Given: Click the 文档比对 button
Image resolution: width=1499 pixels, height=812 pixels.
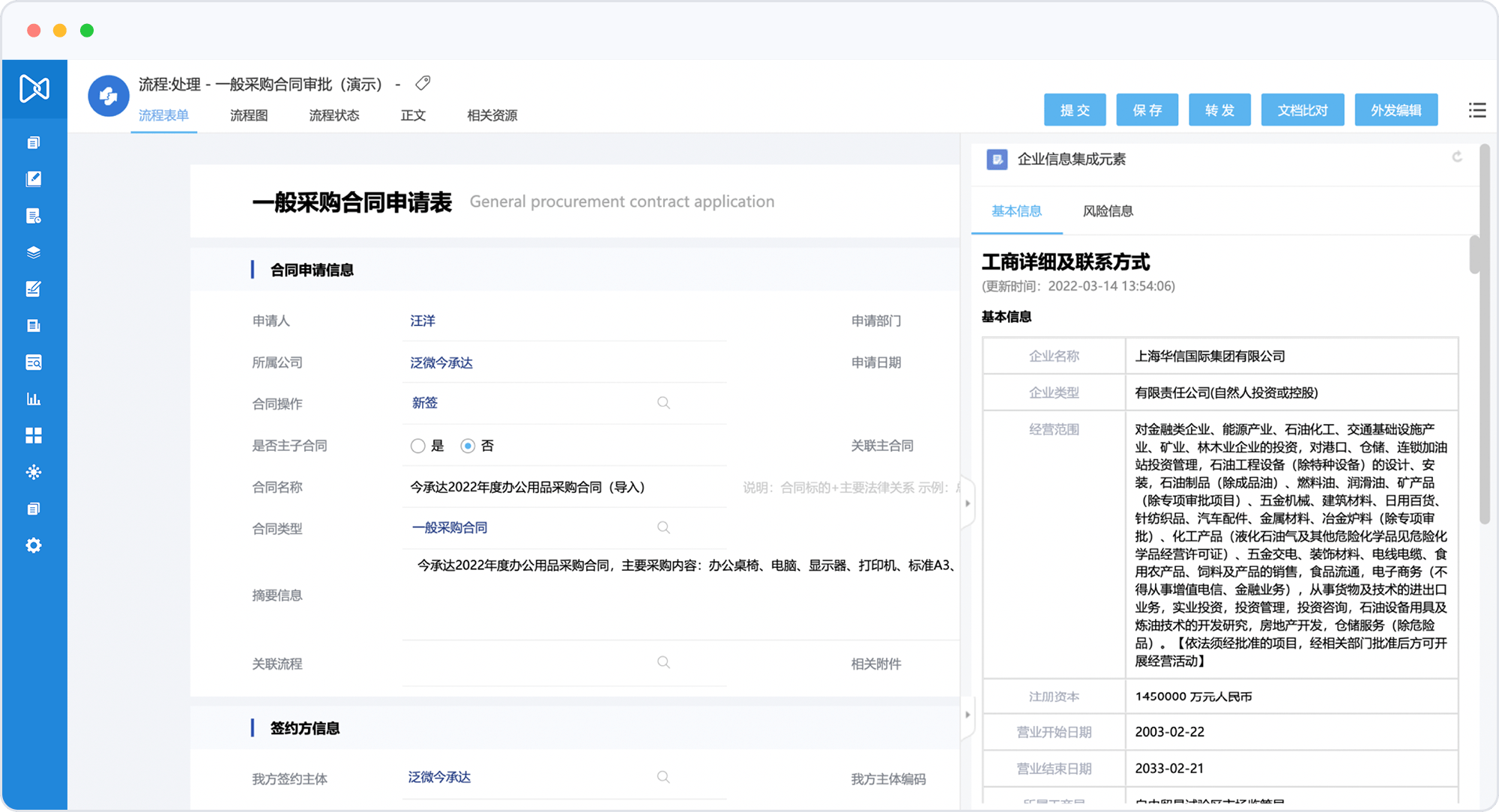Looking at the screenshot, I should click(x=1303, y=110).
